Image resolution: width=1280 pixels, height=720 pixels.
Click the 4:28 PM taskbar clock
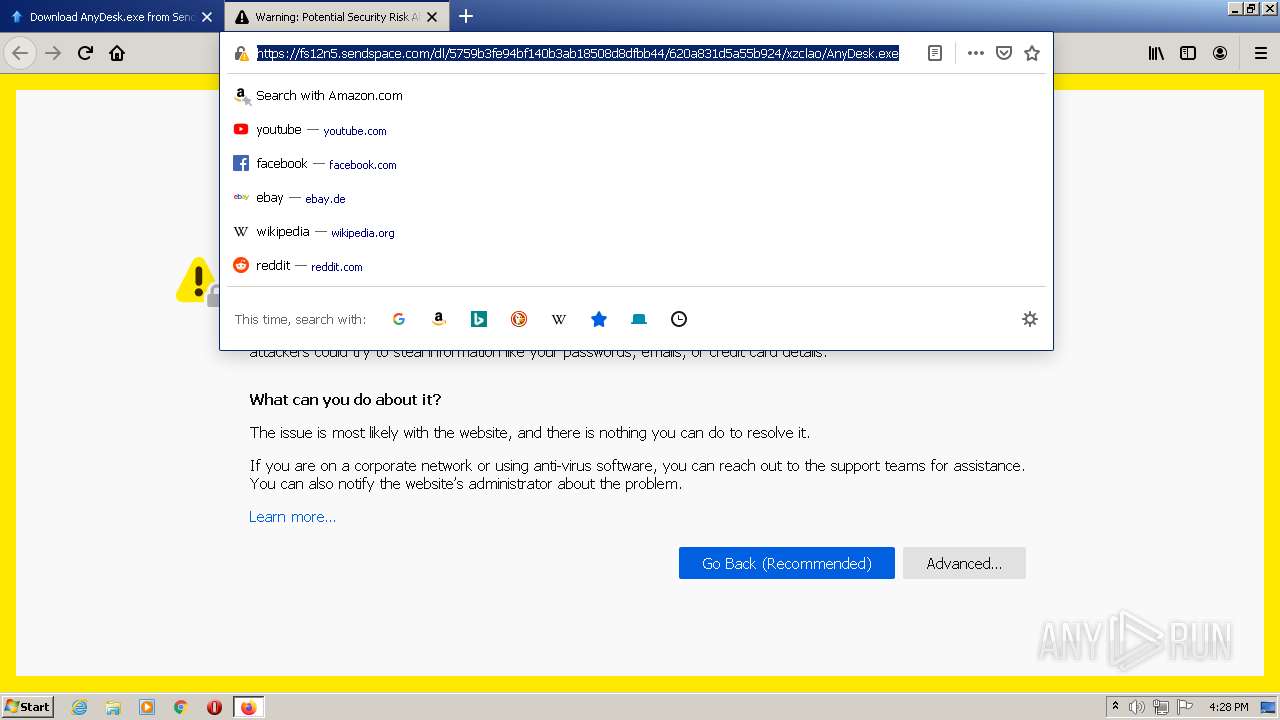[1229, 707]
